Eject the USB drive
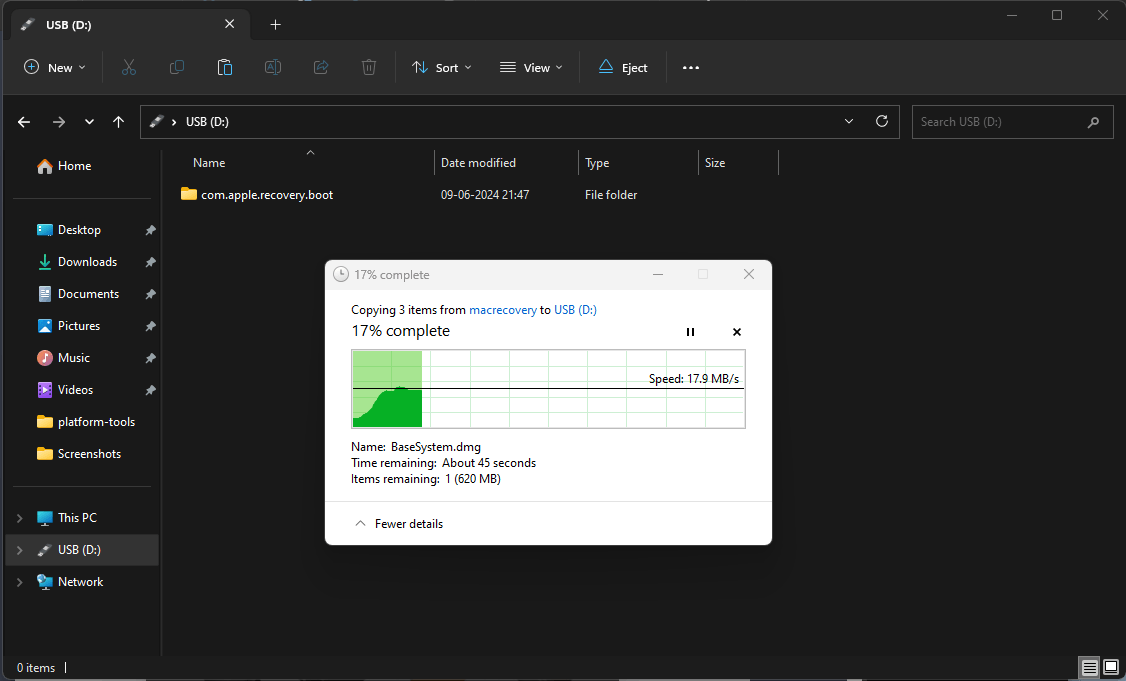Viewport: 1126px width, 681px height. 623,68
